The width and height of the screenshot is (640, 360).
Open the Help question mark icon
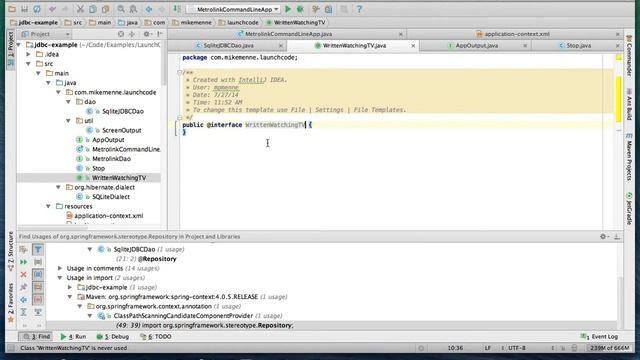359,9
